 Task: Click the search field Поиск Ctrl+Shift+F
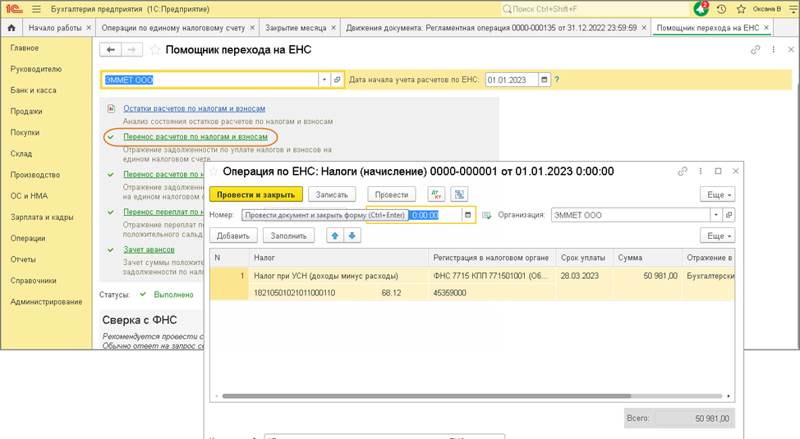594,9
